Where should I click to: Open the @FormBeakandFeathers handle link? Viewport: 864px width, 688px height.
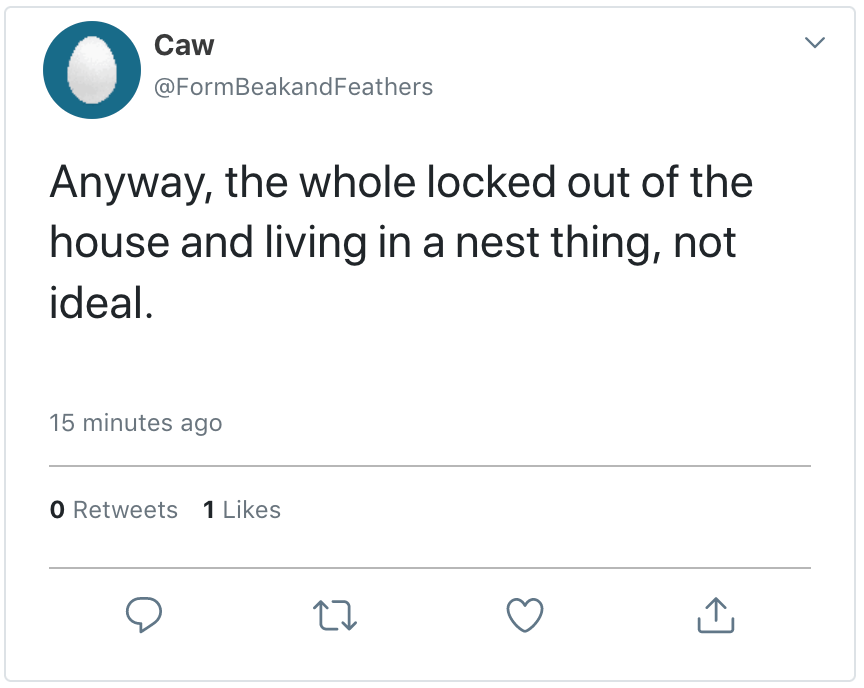[x=293, y=87]
